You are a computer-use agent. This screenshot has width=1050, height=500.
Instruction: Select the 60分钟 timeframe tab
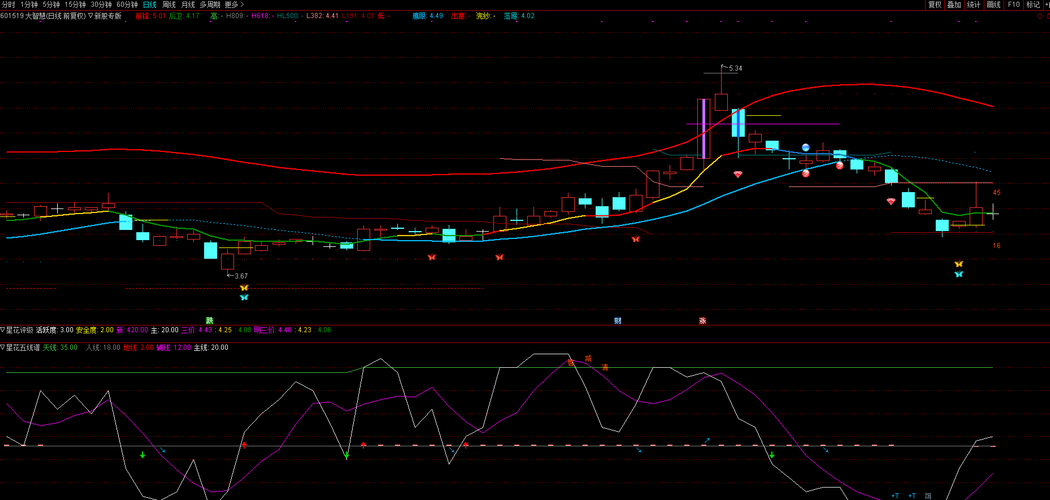point(127,4)
